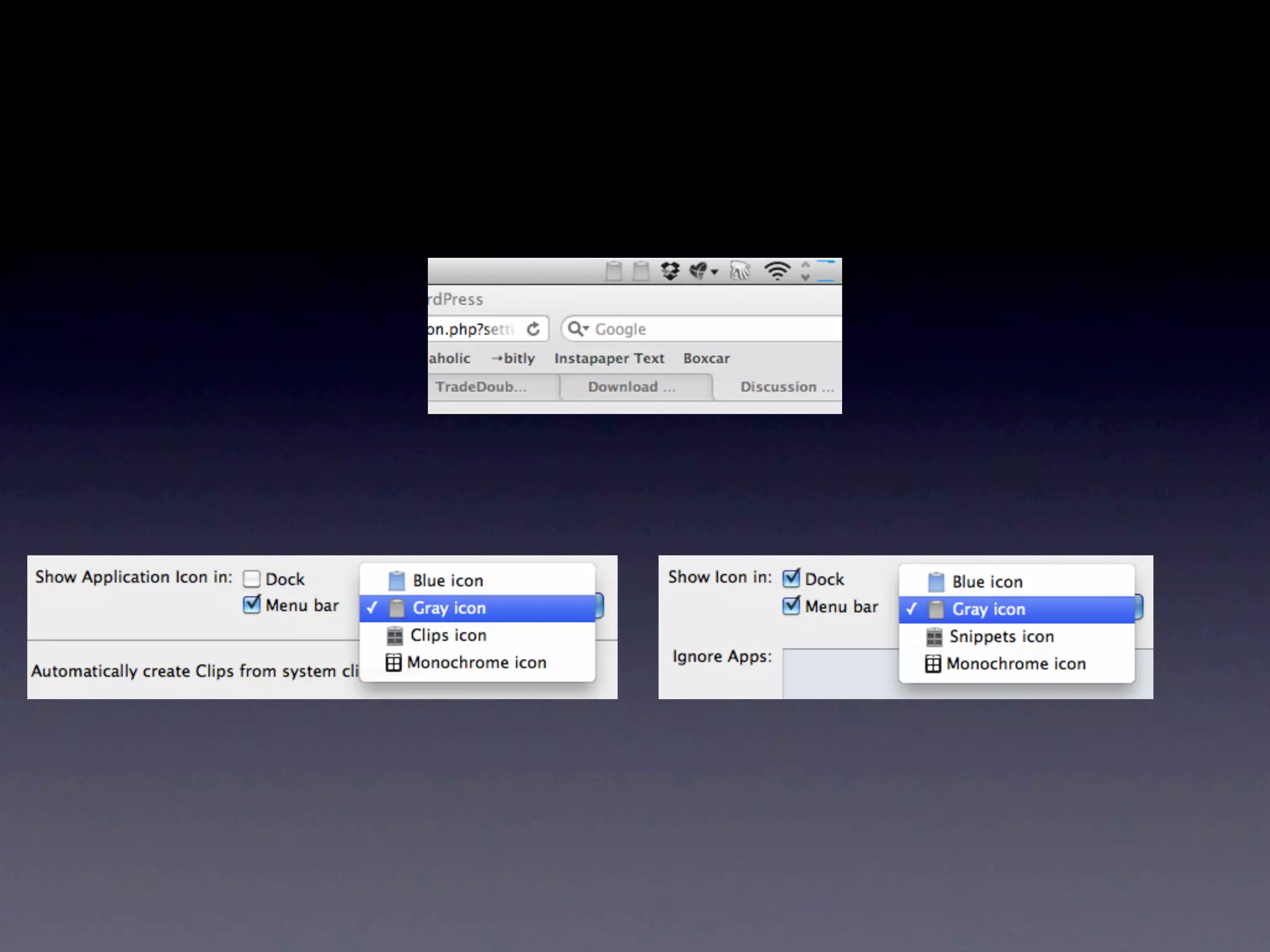Click the magnifier icon in Google search field
The image size is (1270, 952).
click(576, 329)
